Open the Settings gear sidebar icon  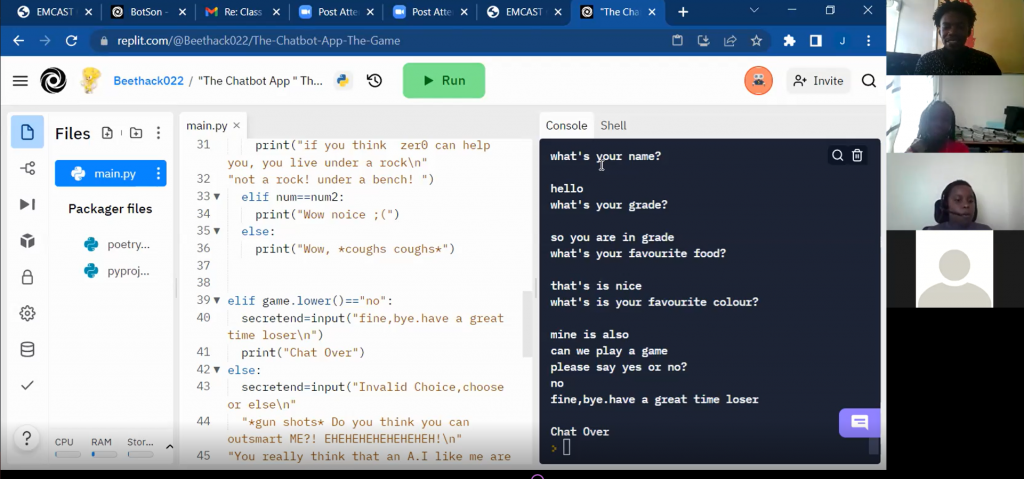27,313
